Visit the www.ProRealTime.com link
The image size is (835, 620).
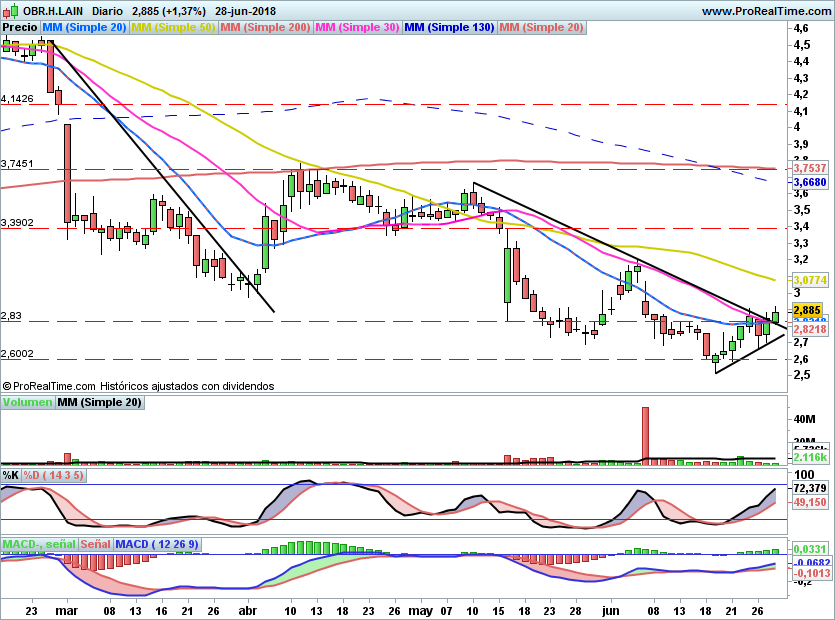766,10
